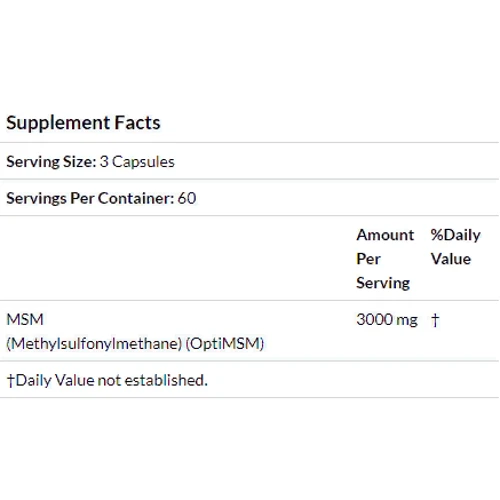Click the word Value in column header
This screenshot has height=500, width=500.
[x=451, y=259]
